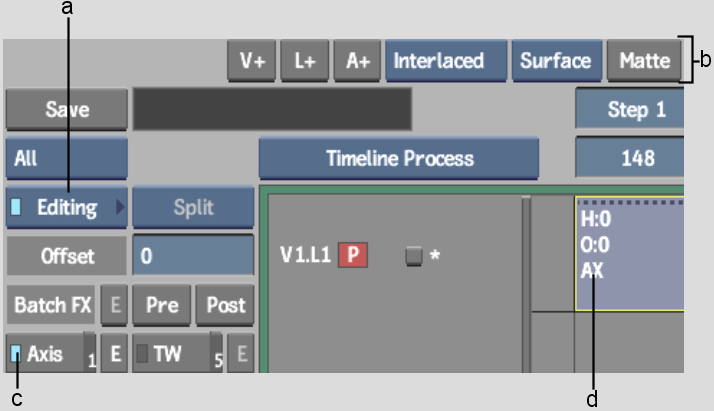Viewport: 714px width, 411px height.
Task: Toggle the small grey square button on V1.L1
Action: [413, 255]
